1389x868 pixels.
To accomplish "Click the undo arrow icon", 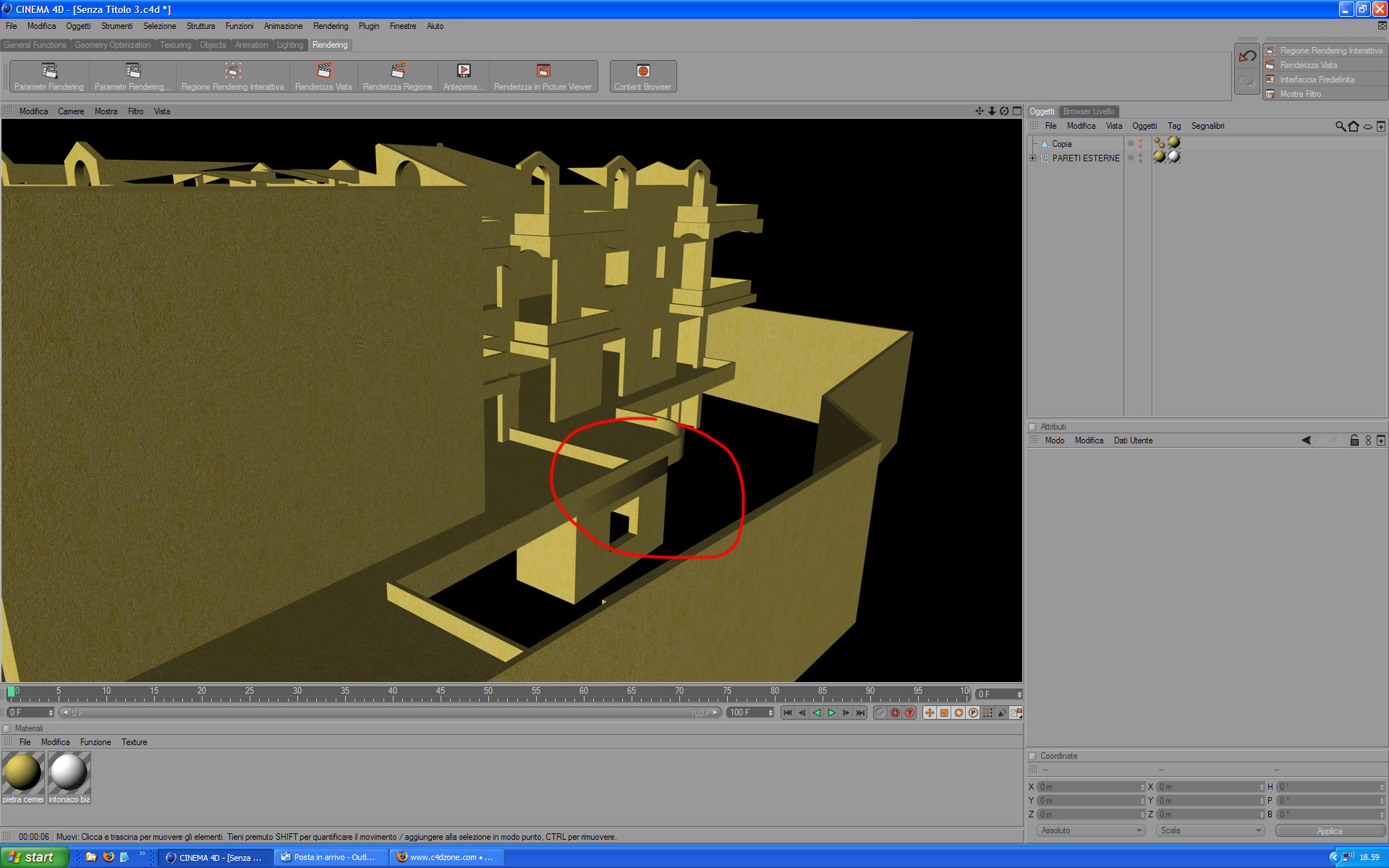I will 1246,56.
